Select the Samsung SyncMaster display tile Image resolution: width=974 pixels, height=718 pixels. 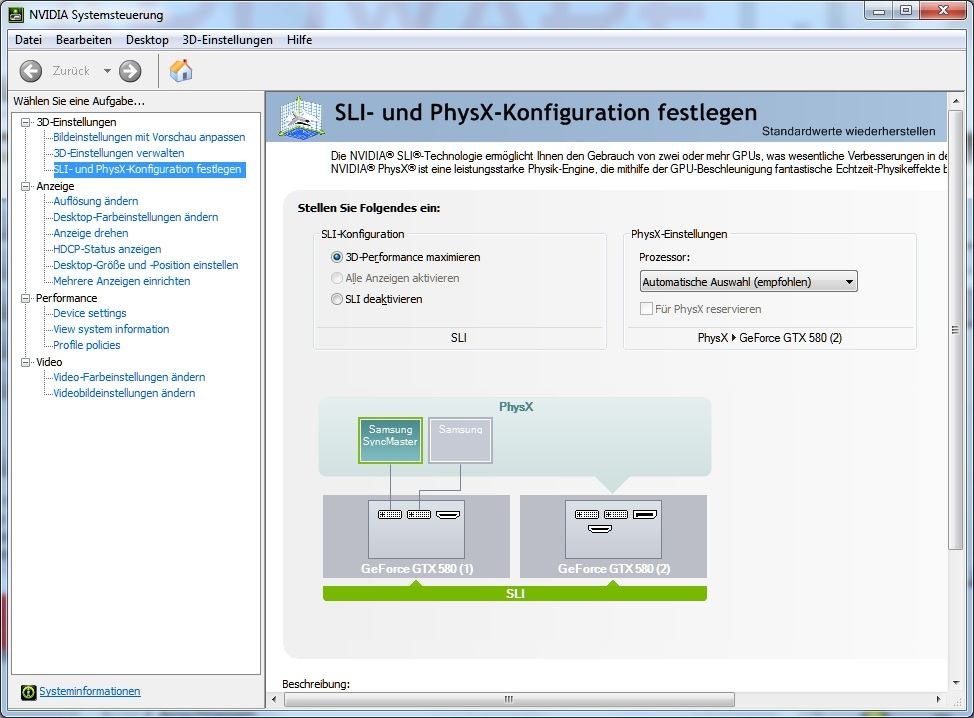pyautogui.click(x=390, y=440)
